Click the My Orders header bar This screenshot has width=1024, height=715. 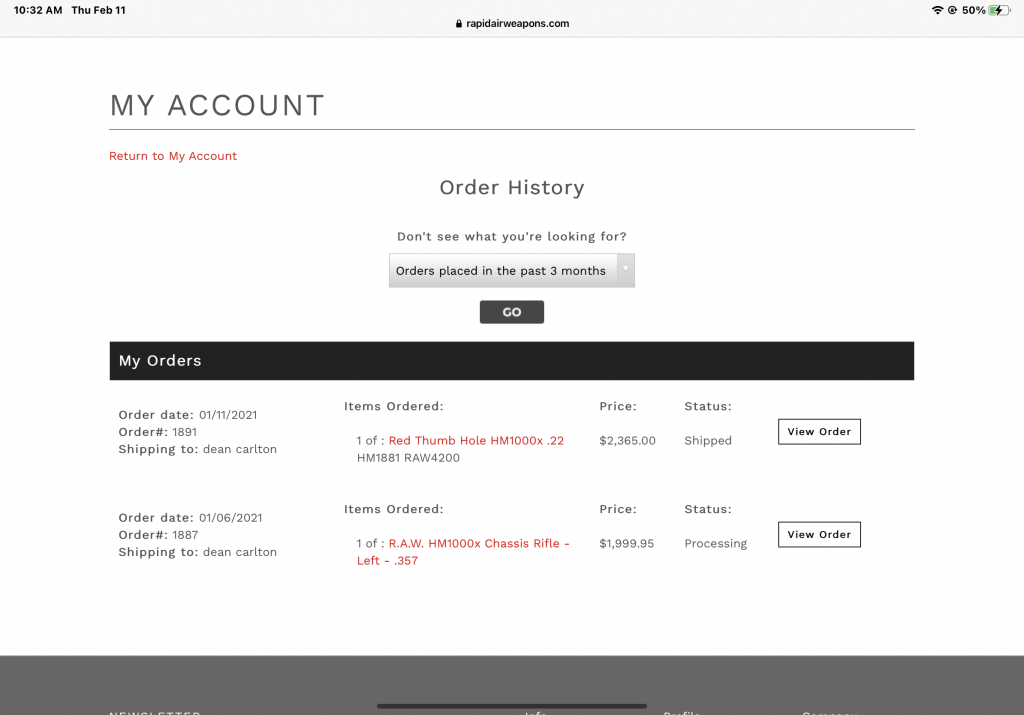click(x=511, y=361)
